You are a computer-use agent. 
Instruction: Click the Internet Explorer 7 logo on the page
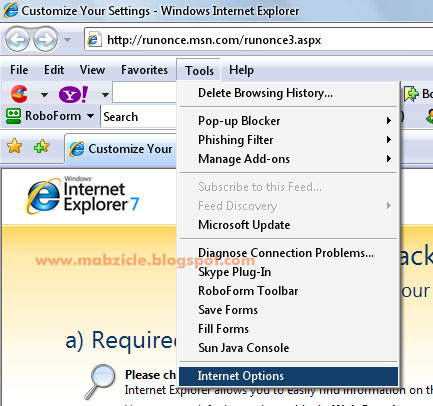click(x=82, y=196)
